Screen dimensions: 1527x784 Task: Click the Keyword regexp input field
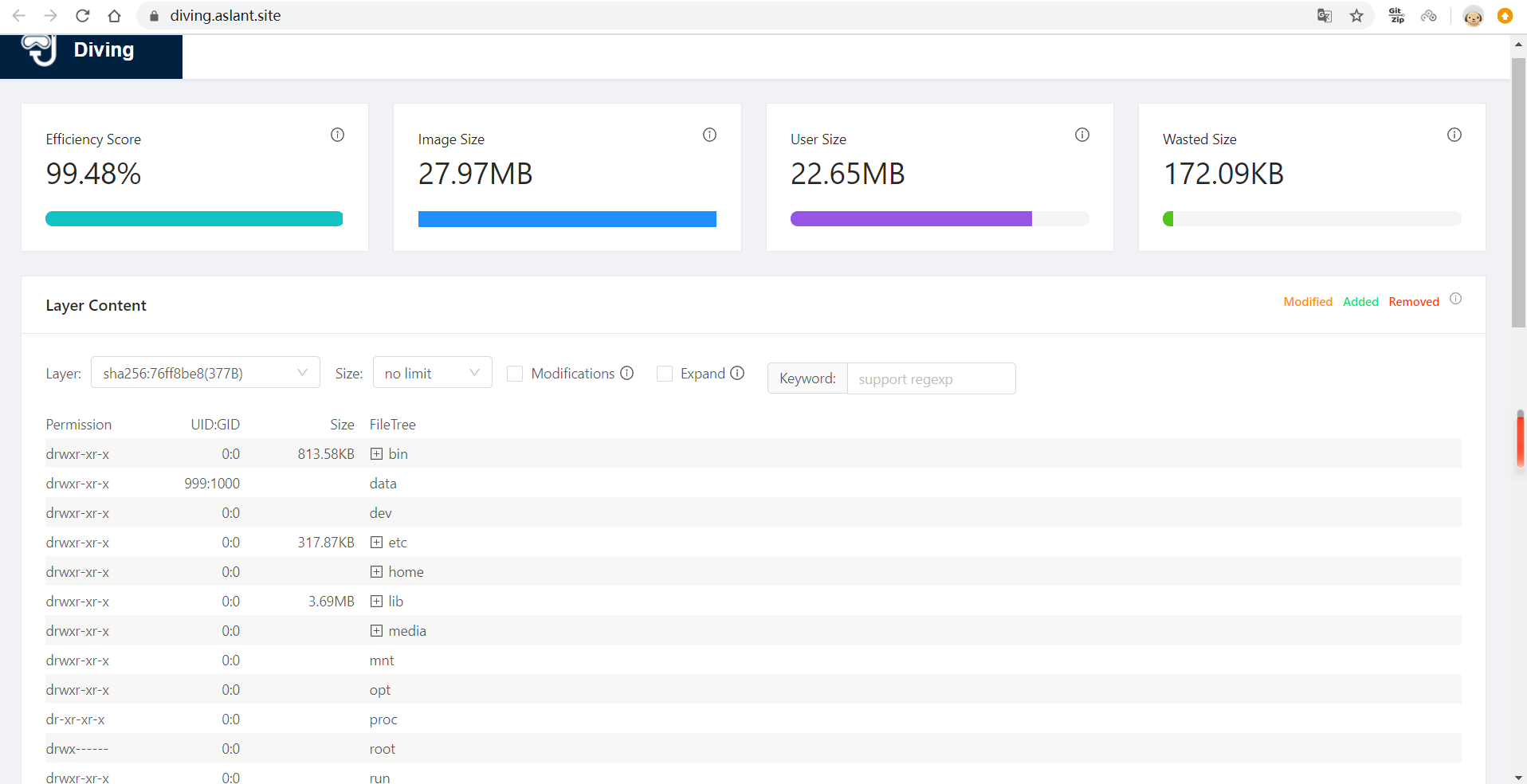point(930,379)
